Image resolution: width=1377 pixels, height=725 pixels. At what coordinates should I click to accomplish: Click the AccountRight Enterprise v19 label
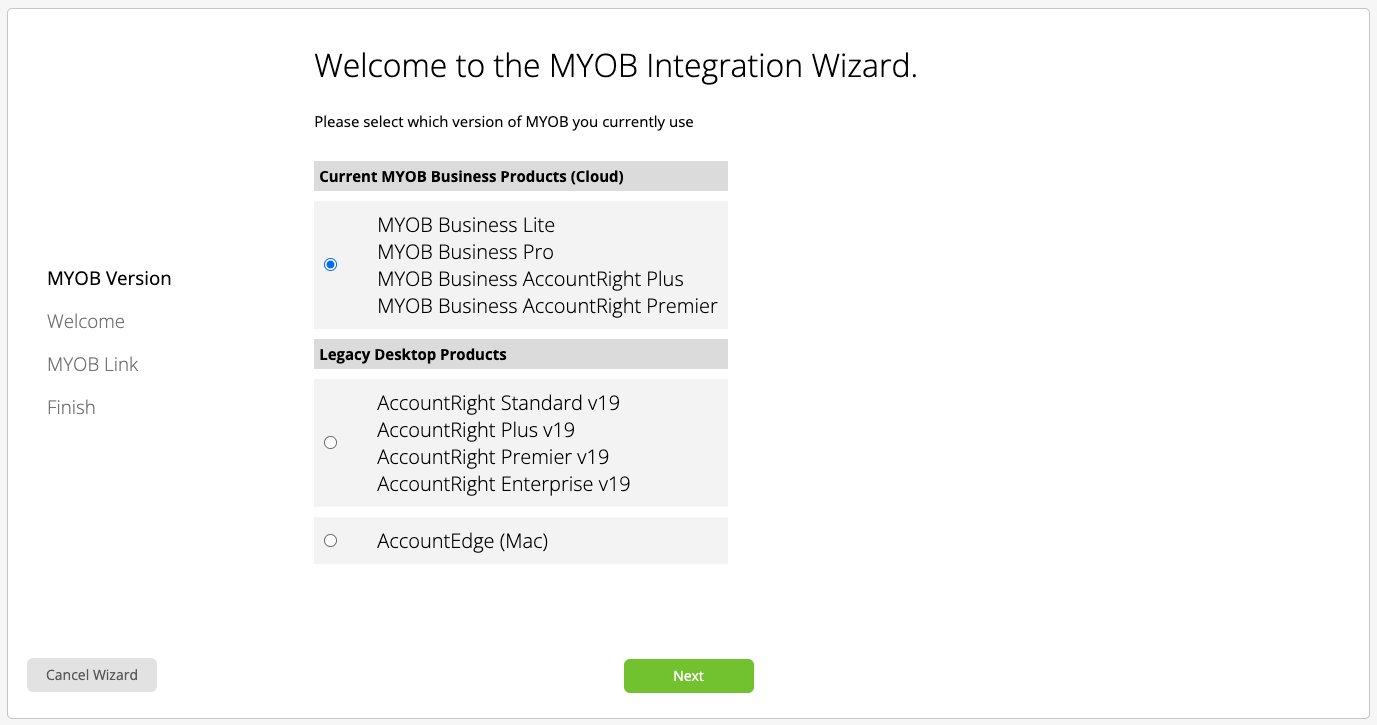pyautogui.click(x=503, y=484)
